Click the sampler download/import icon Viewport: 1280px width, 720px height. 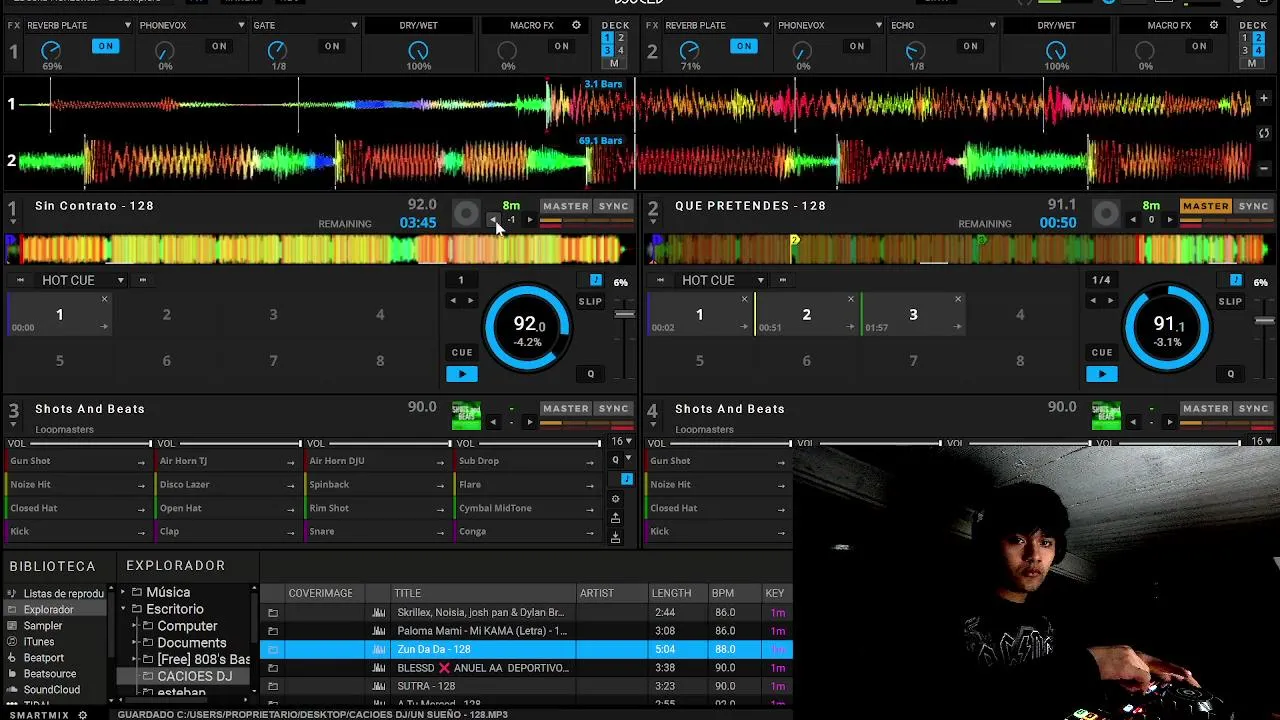coord(615,537)
